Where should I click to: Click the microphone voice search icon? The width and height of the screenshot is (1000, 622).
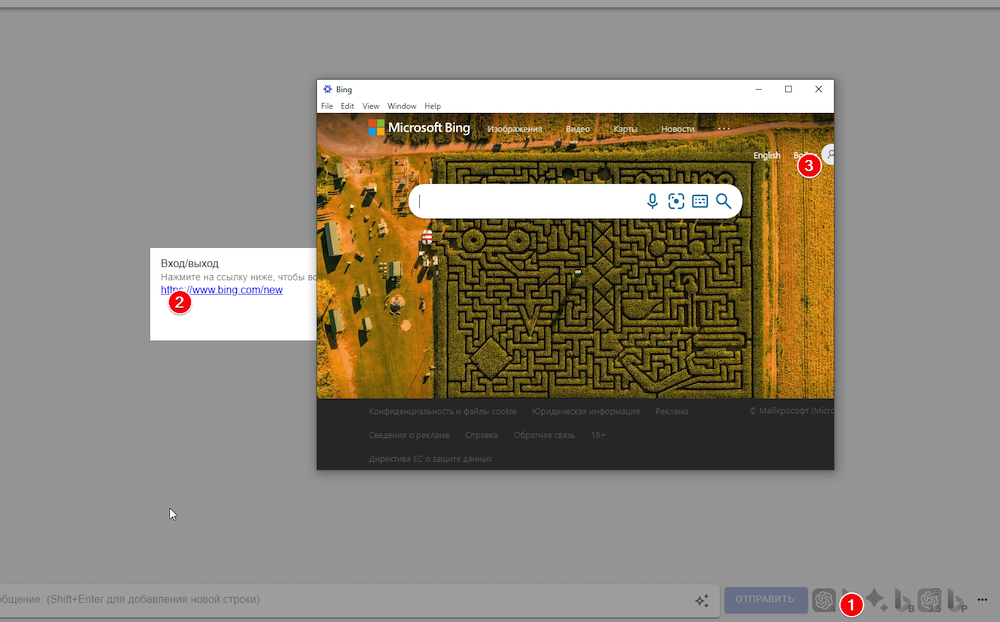652,201
